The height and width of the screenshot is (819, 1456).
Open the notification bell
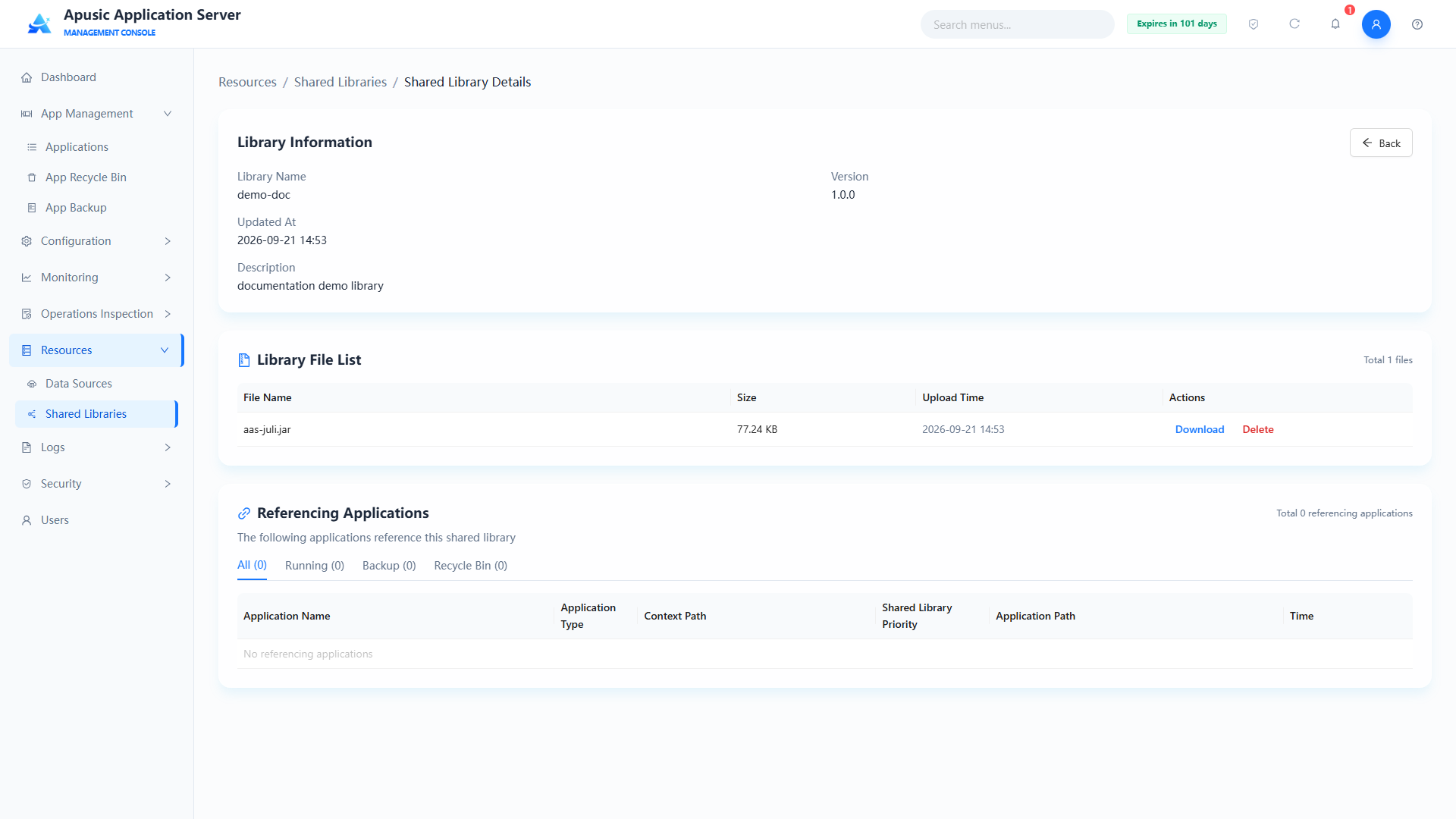click(1335, 24)
